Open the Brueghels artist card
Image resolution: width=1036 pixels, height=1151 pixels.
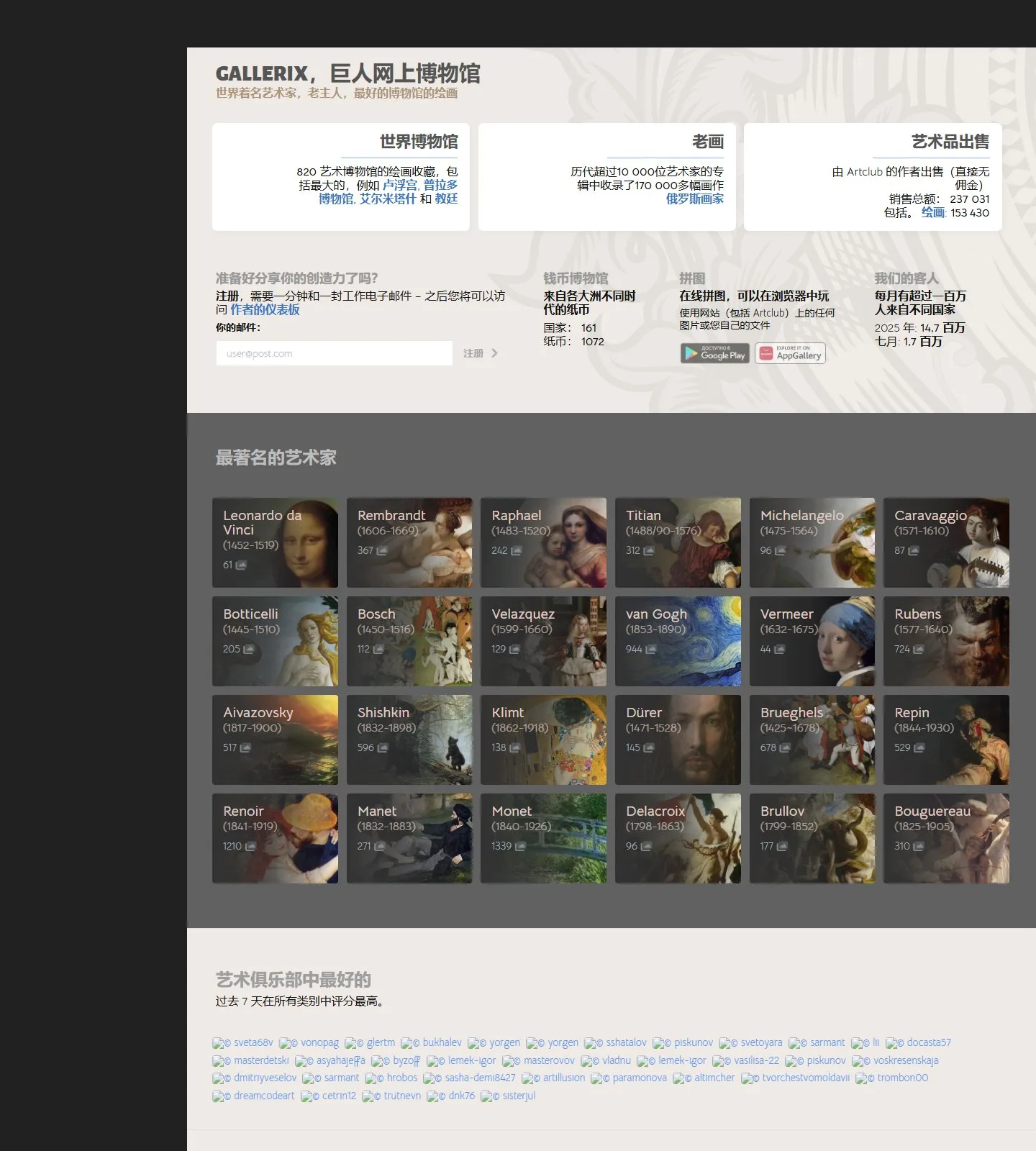(812, 740)
